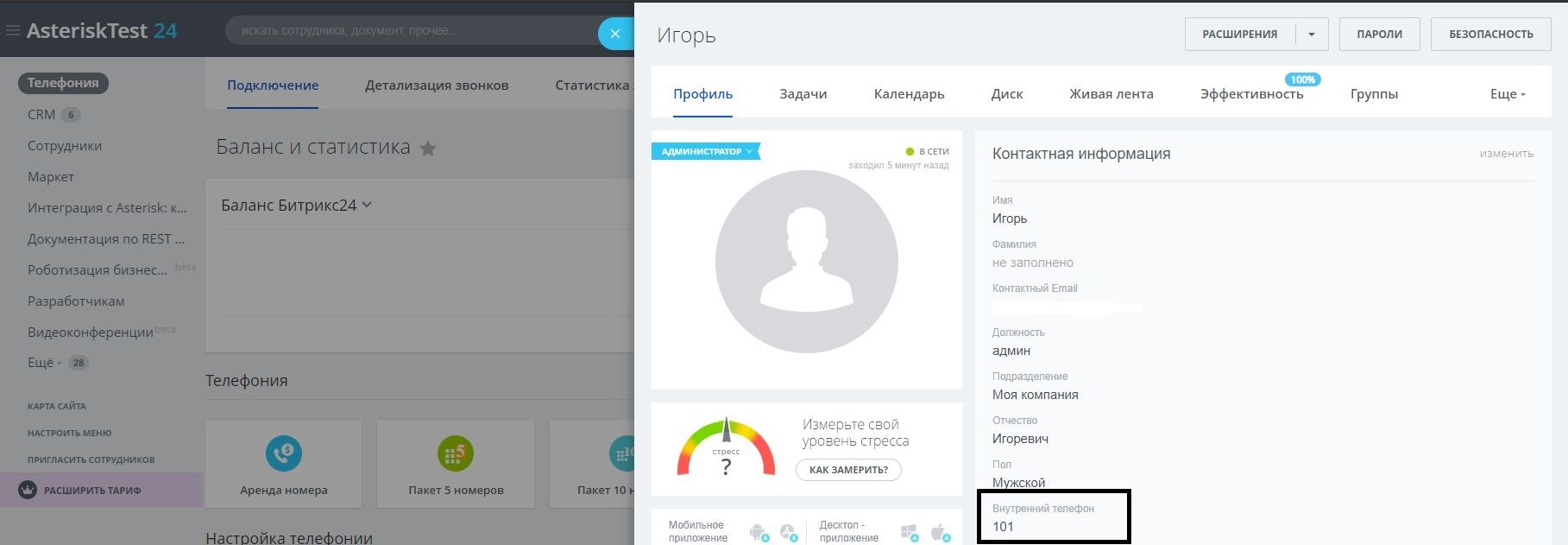Click the Как замерить? button
The height and width of the screenshot is (545, 1568).
(848, 470)
